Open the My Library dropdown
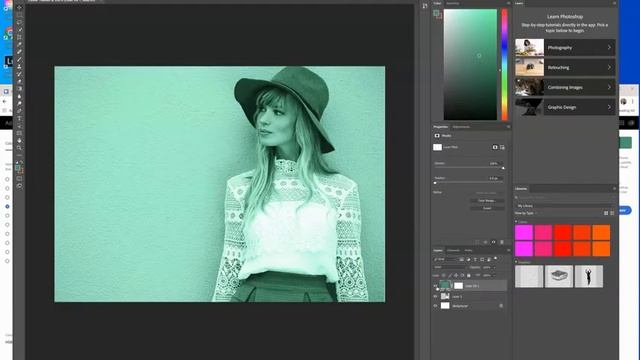The width and height of the screenshot is (640, 360). 564,206
